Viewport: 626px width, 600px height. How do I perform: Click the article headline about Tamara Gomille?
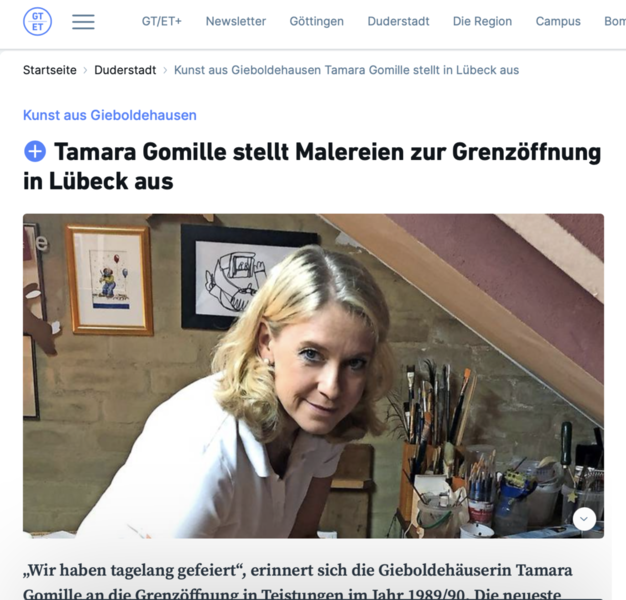point(312,166)
